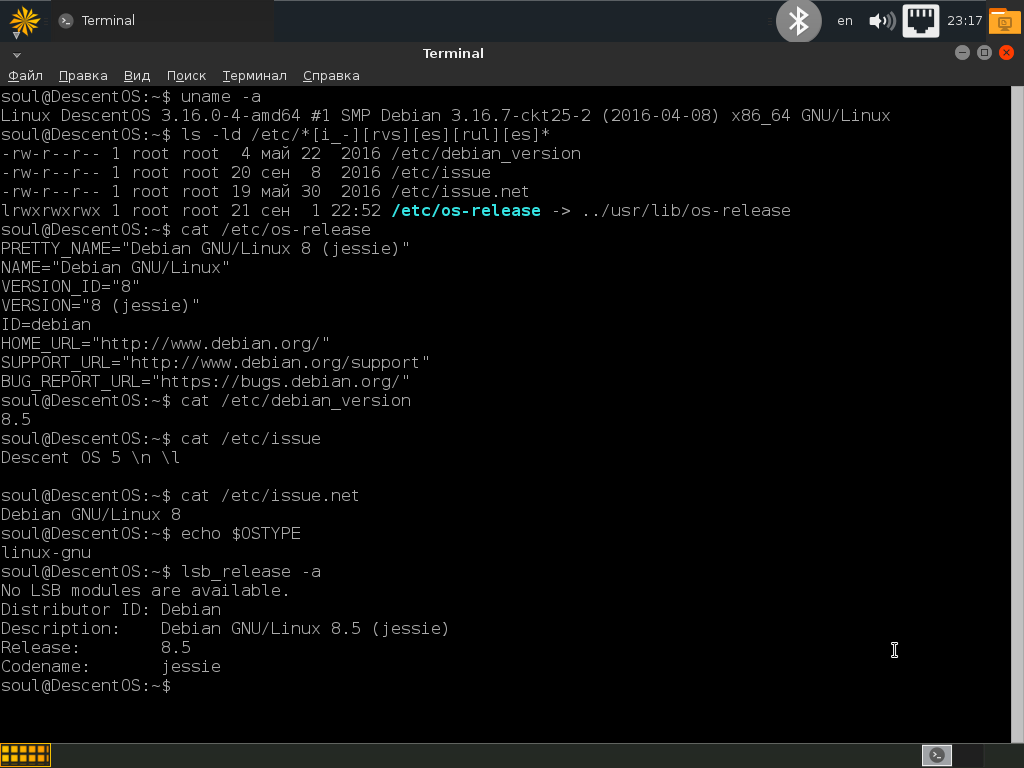This screenshot has width=1024, height=768.
Task: Close the Terminal window
Action: (x=1006, y=53)
